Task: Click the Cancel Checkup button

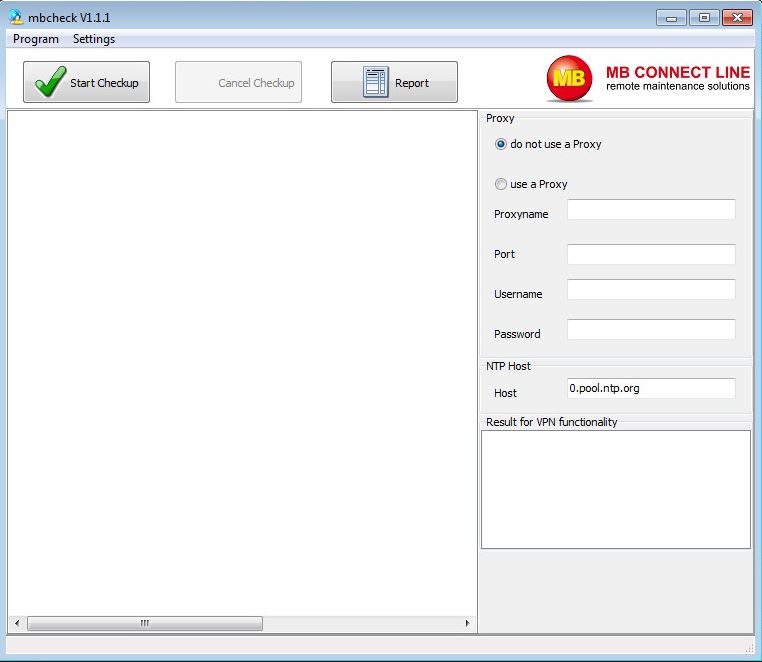Action: click(238, 82)
